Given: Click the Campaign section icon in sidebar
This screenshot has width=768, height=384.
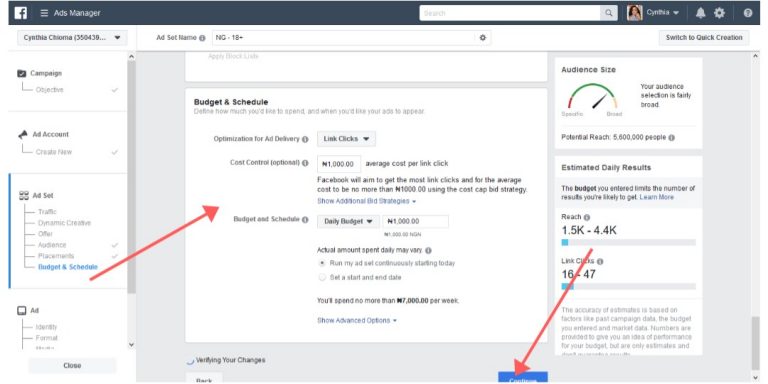Looking at the screenshot, I should [22, 73].
